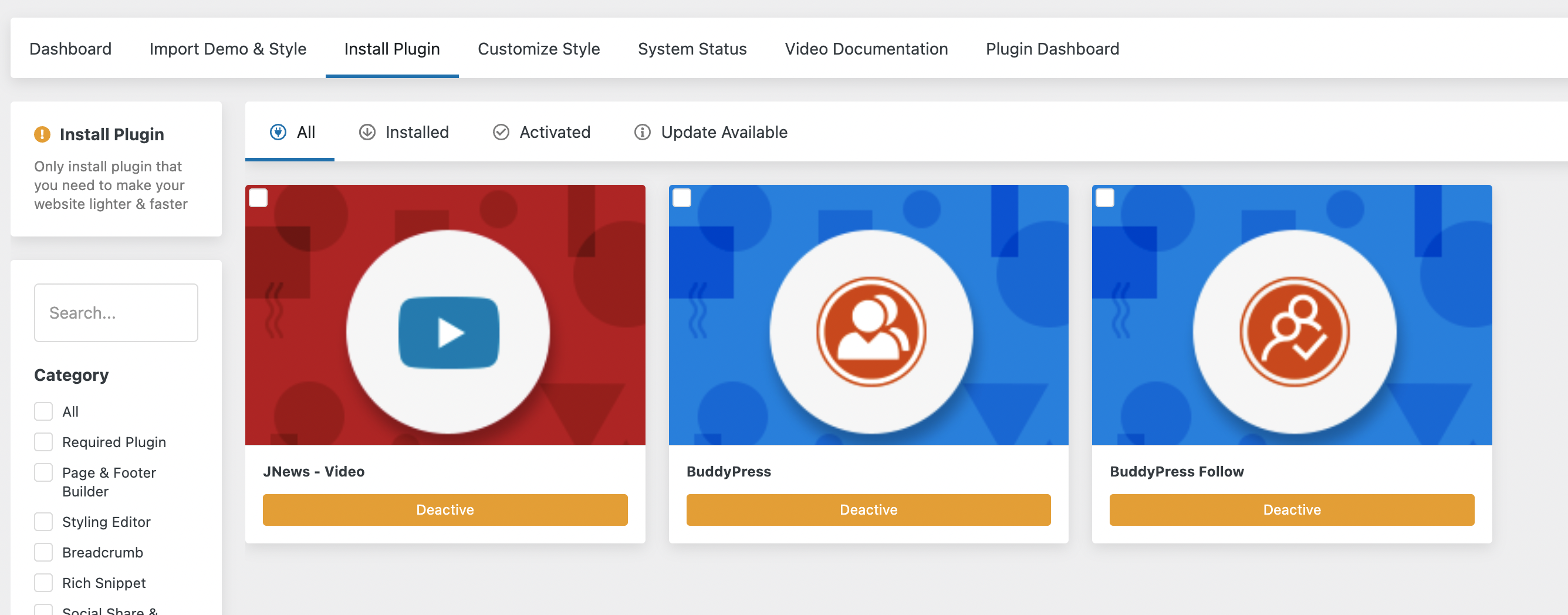Click the download icon beside Installed
This screenshot has height=615, width=1568.
point(367,132)
